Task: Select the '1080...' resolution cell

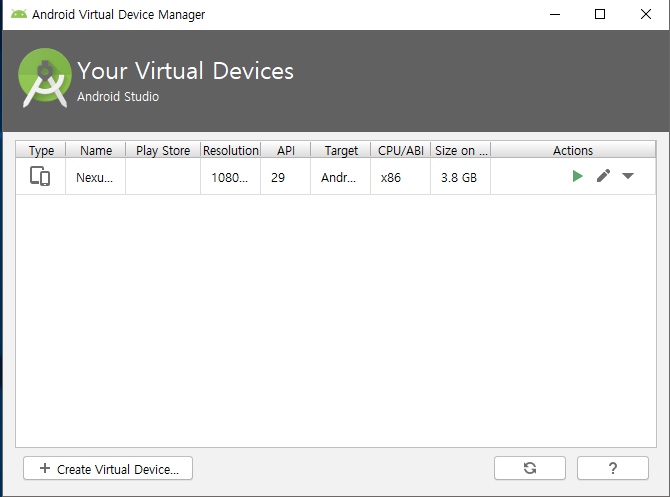Action: (x=230, y=177)
